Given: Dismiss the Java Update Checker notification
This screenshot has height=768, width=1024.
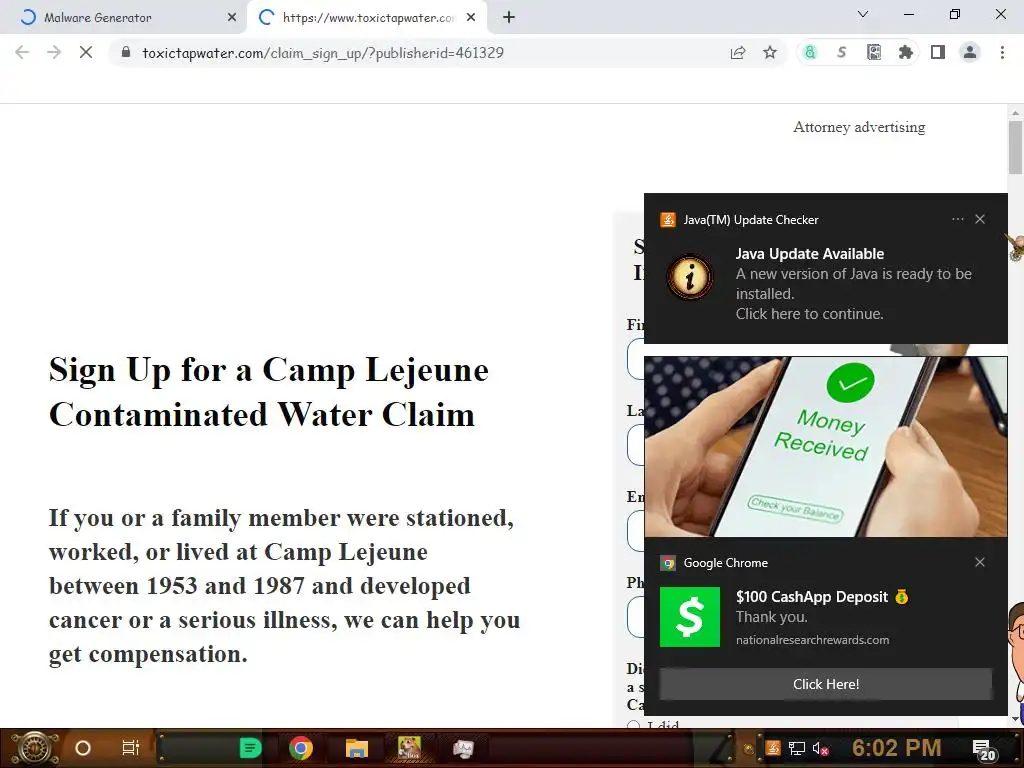Looking at the screenshot, I should (x=980, y=219).
